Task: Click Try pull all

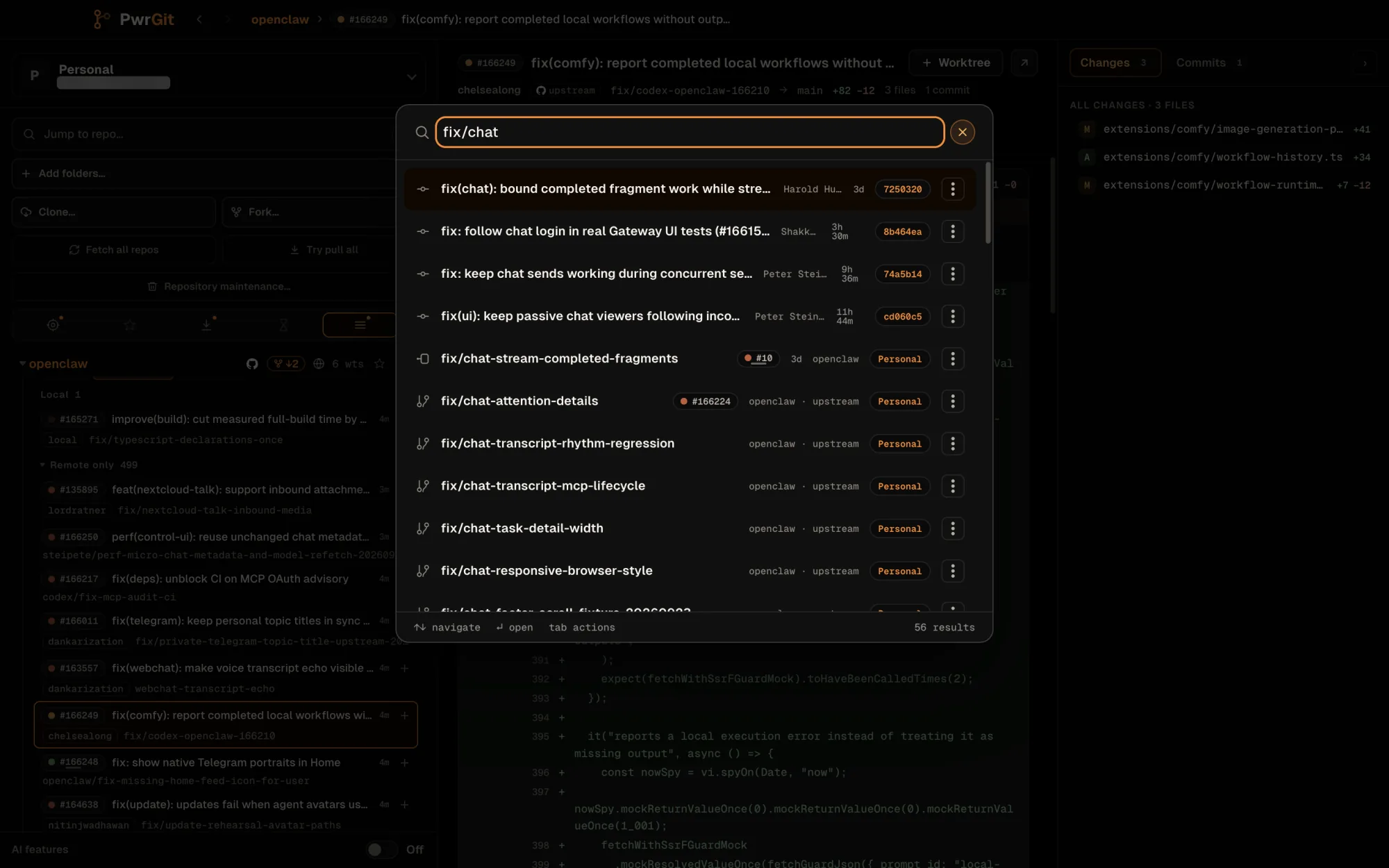Action: click(324, 249)
